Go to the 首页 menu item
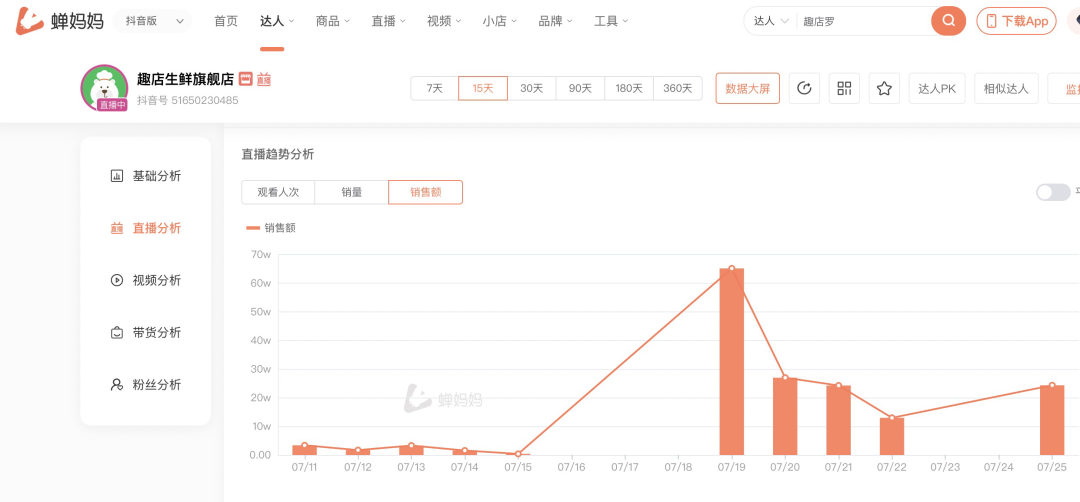Viewport: 1080px width, 502px height. coord(227,21)
